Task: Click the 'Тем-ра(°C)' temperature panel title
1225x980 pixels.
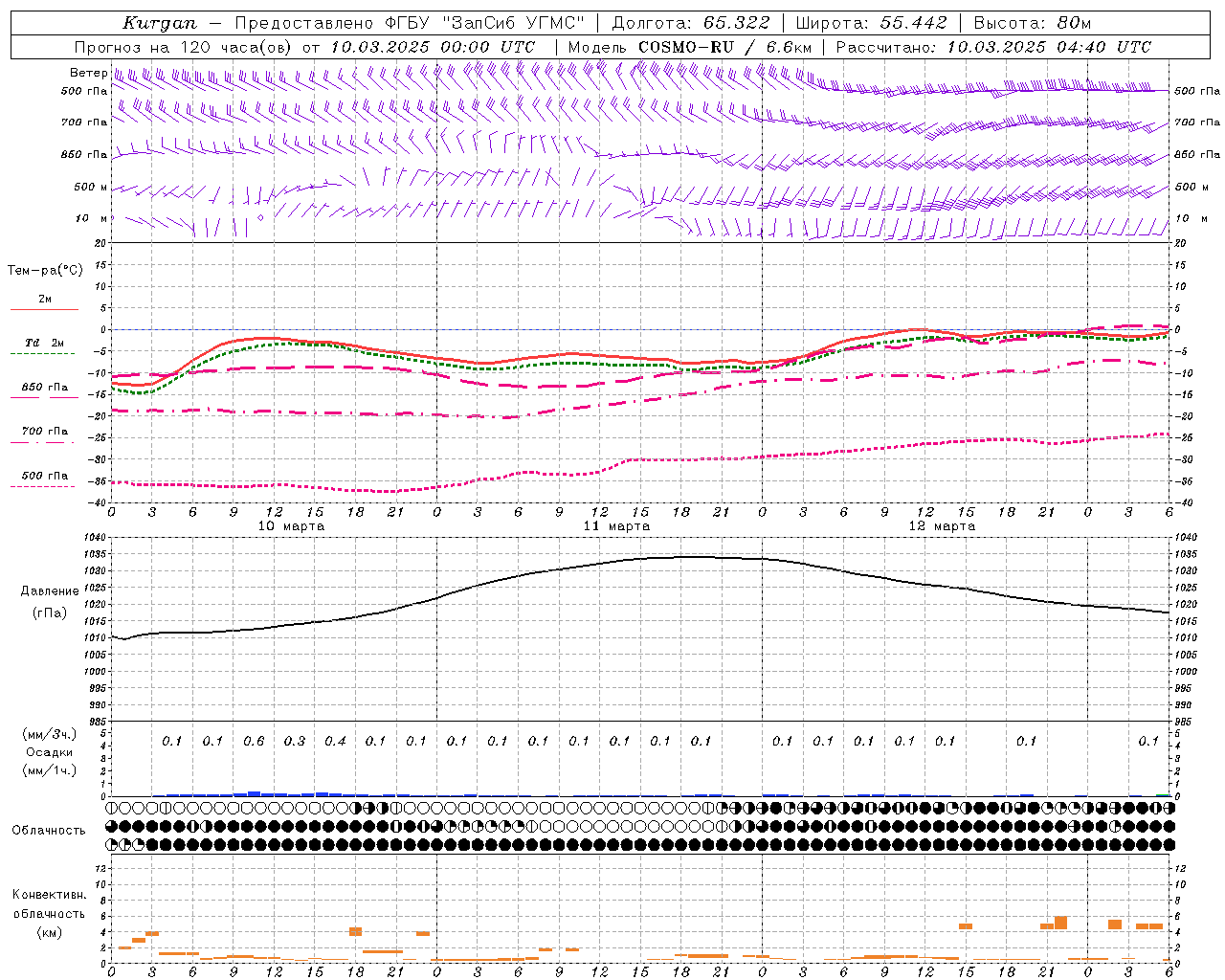Action: 45,270
